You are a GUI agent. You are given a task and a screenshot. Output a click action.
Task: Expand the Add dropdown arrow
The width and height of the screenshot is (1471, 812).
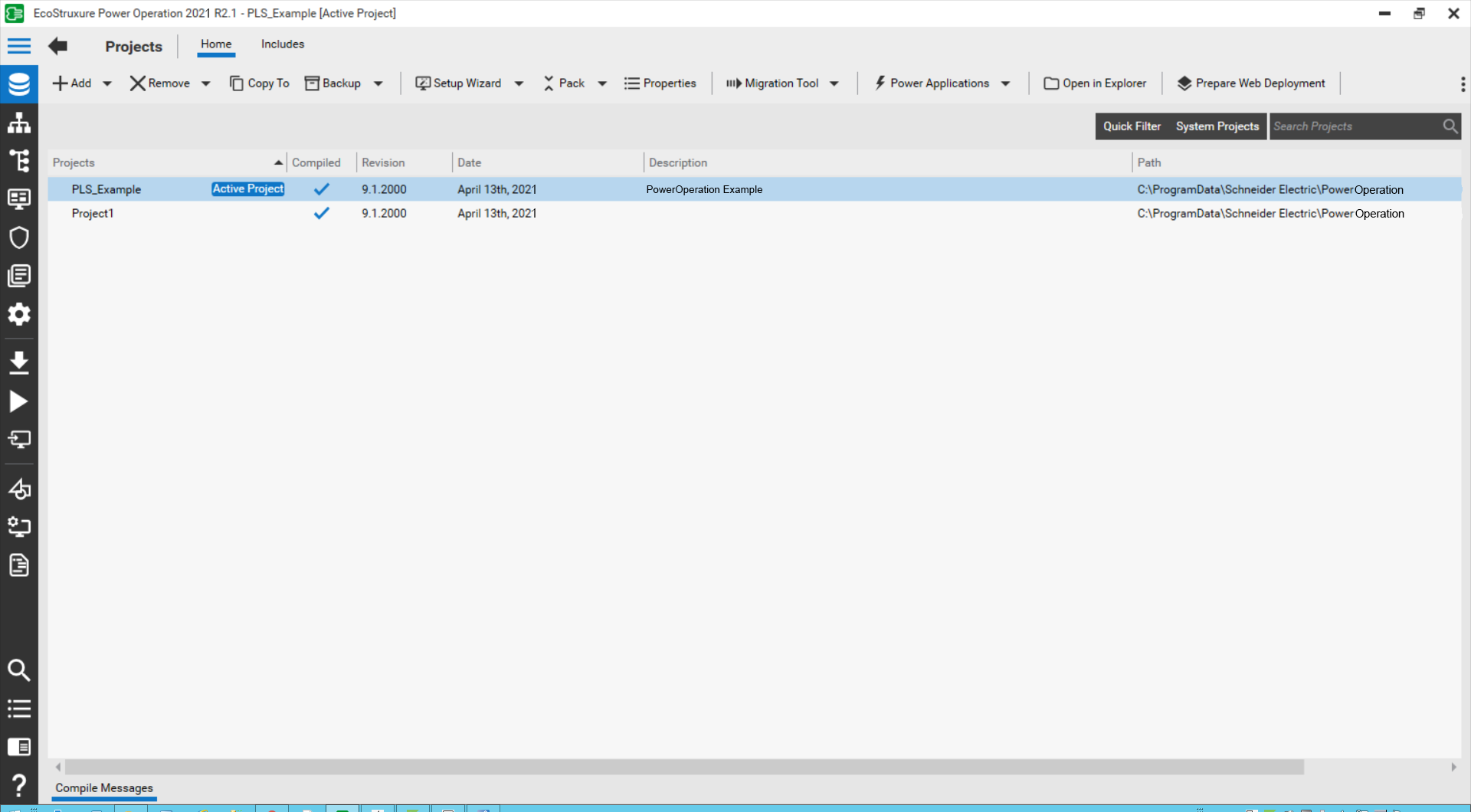(107, 83)
